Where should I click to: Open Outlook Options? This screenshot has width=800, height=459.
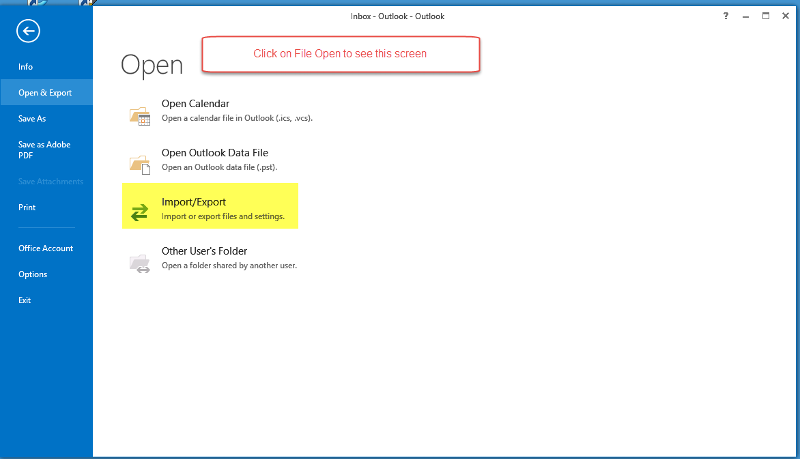[33, 274]
